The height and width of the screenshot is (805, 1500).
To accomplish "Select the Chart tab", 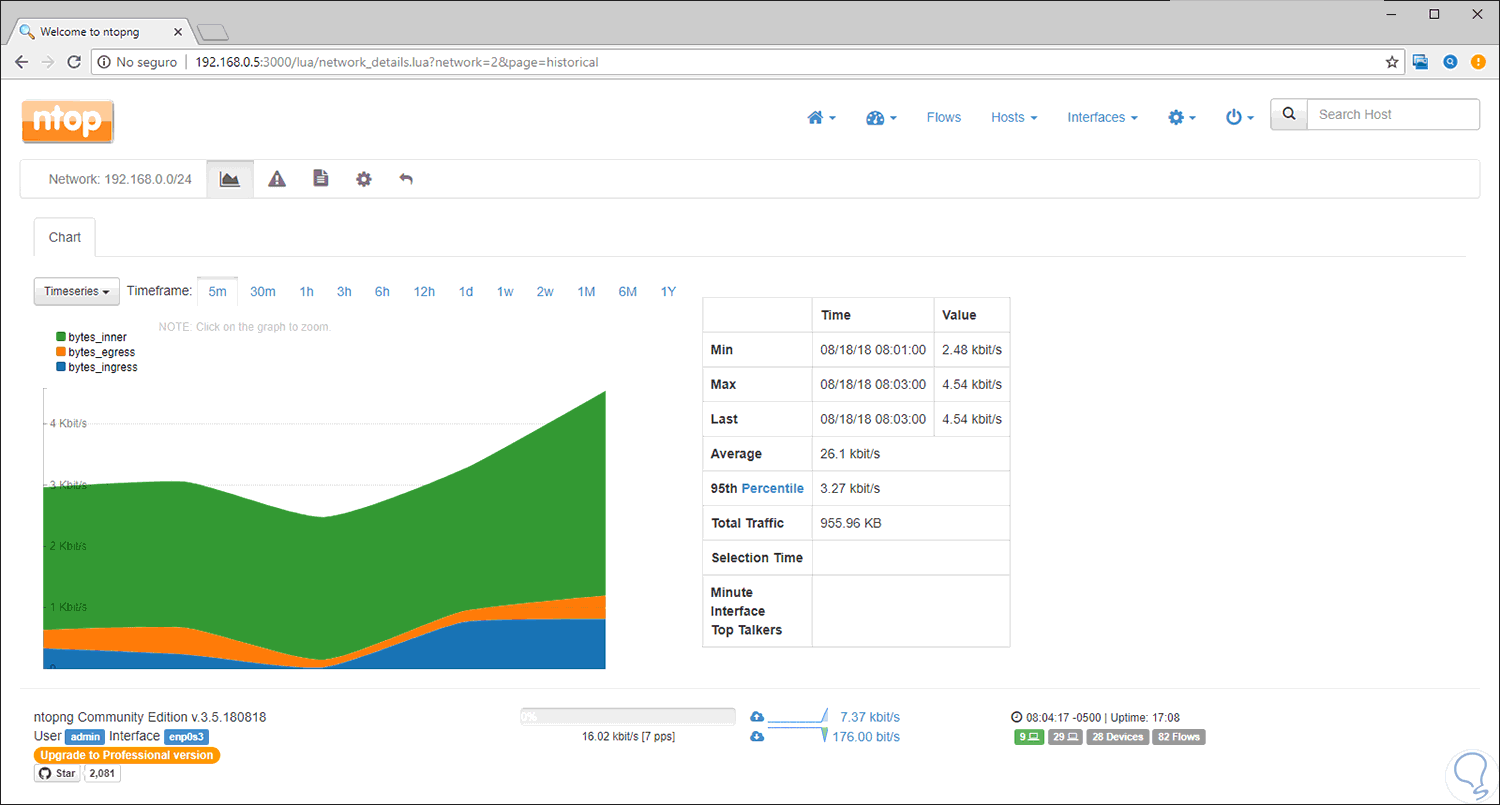I will pyautogui.click(x=65, y=237).
